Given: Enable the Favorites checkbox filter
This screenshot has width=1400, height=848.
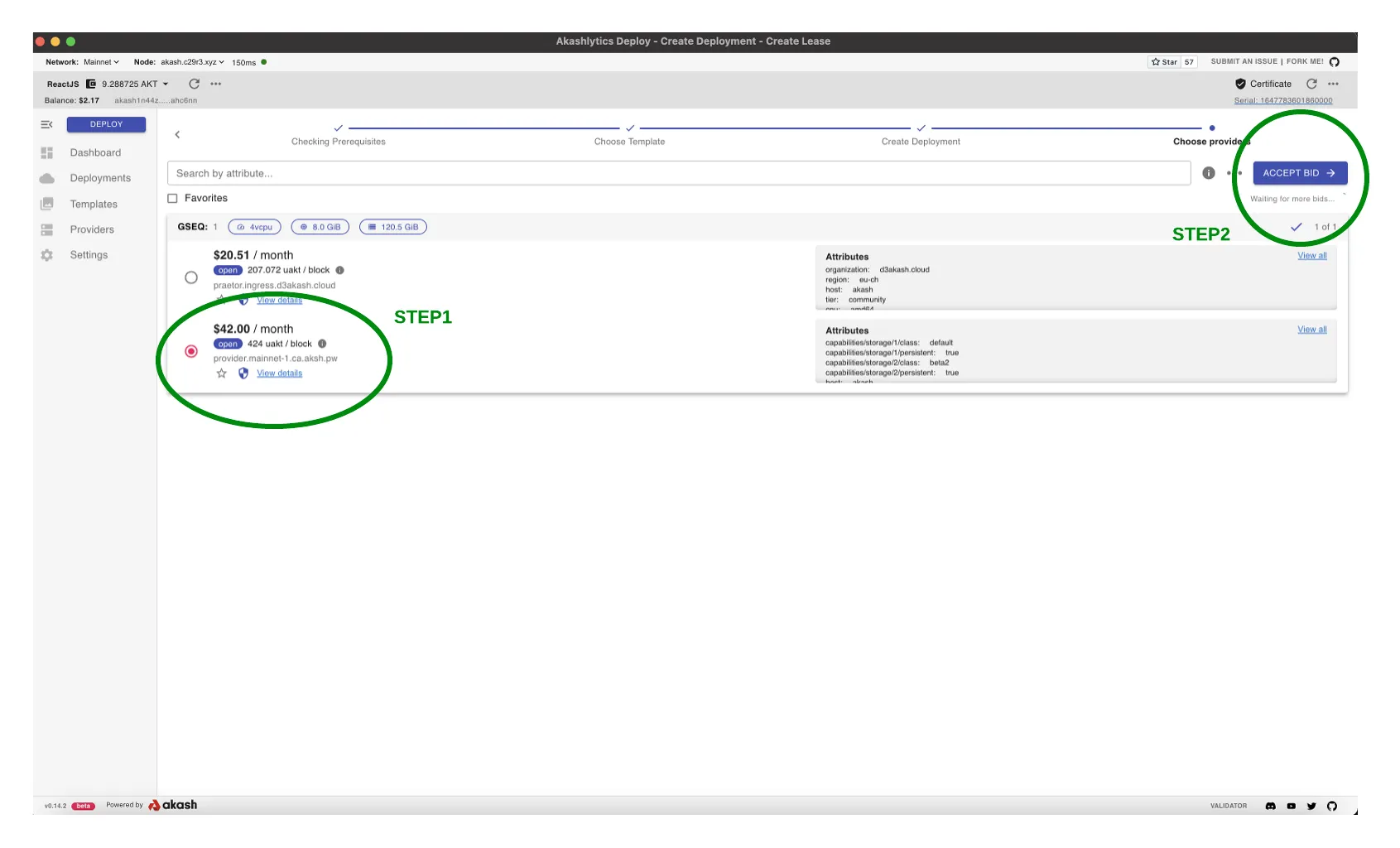Looking at the screenshot, I should (x=173, y=198).
